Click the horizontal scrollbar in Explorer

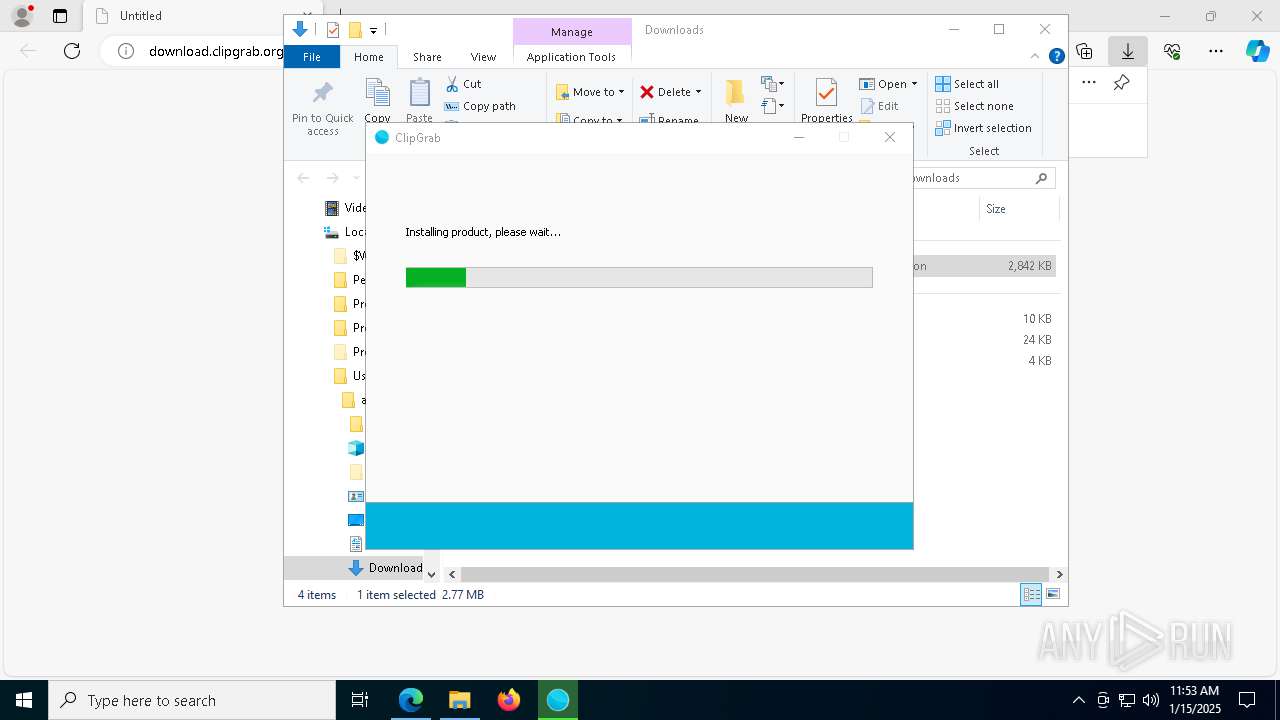click(755, 574)
